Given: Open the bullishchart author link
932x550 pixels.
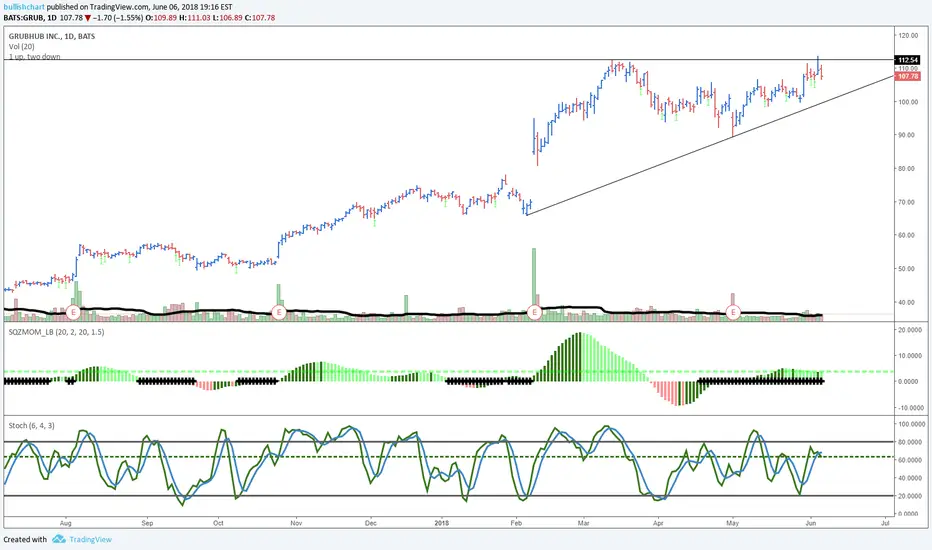Looking at the screenshot, I should tap(24, 7).
